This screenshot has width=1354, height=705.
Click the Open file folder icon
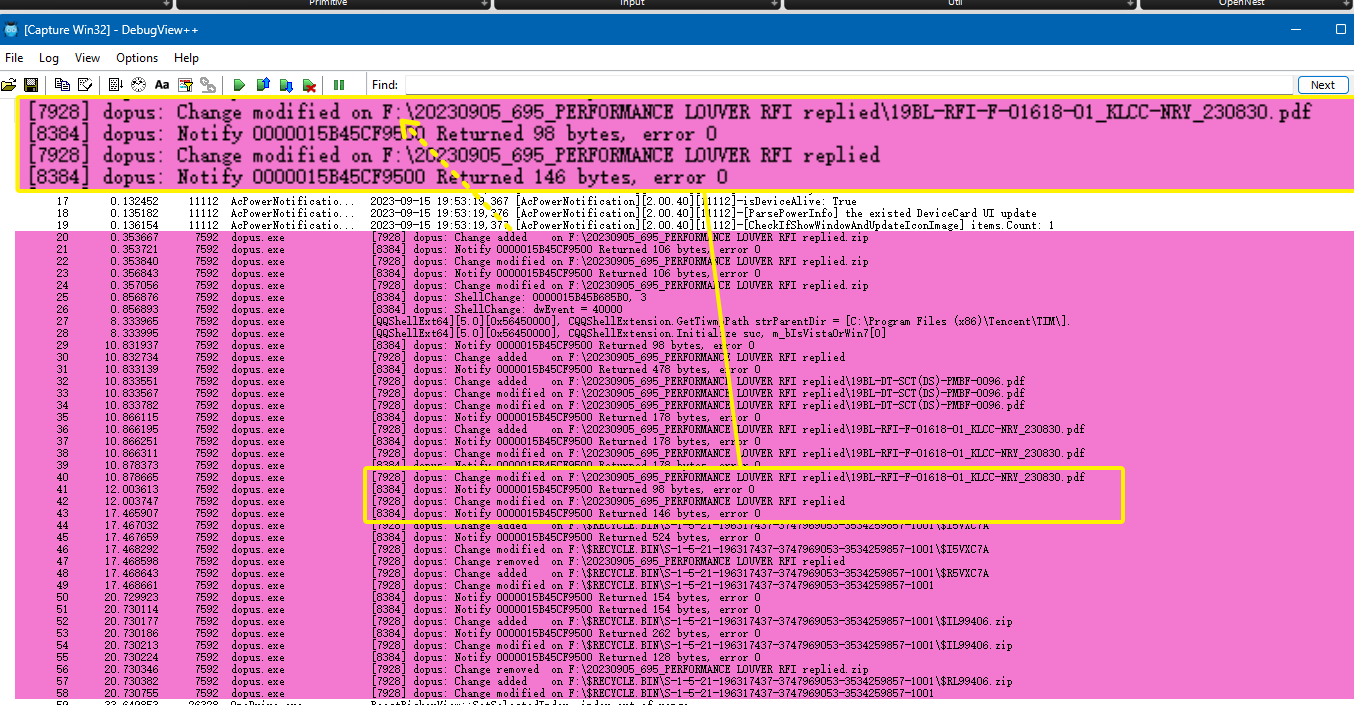[x=9, y=85]
